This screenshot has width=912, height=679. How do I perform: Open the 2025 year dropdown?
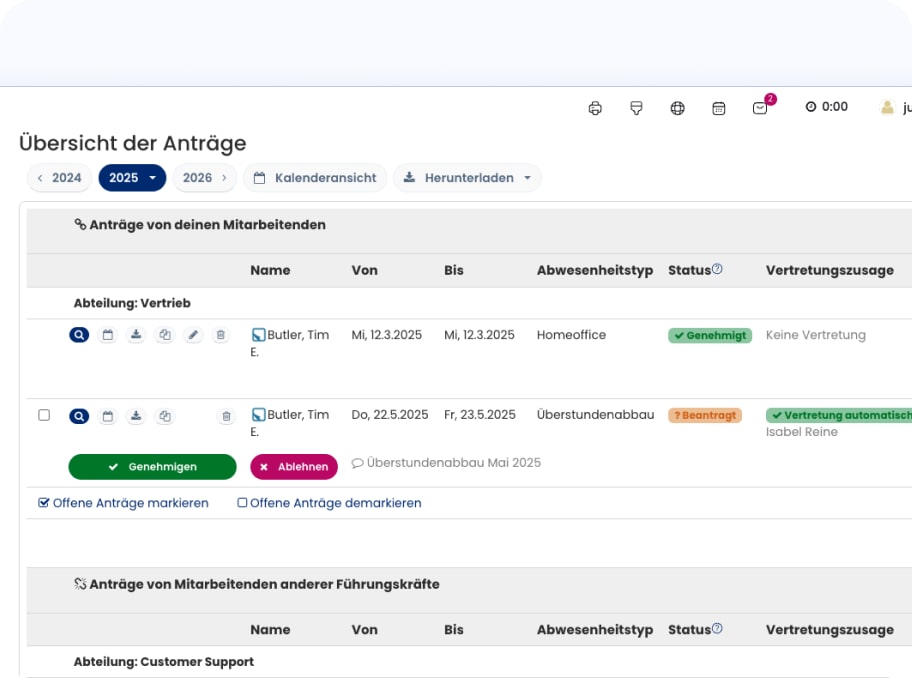tap(132, 178)
